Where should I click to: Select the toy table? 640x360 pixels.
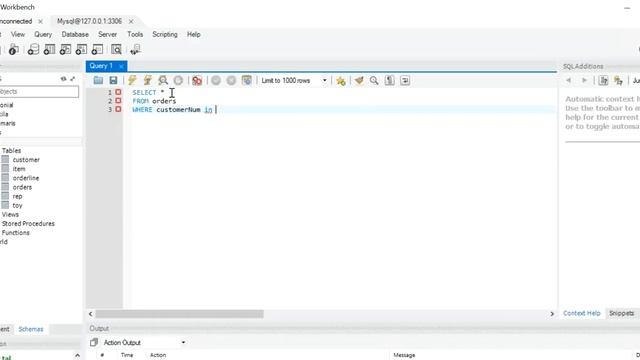coord(17,205)
